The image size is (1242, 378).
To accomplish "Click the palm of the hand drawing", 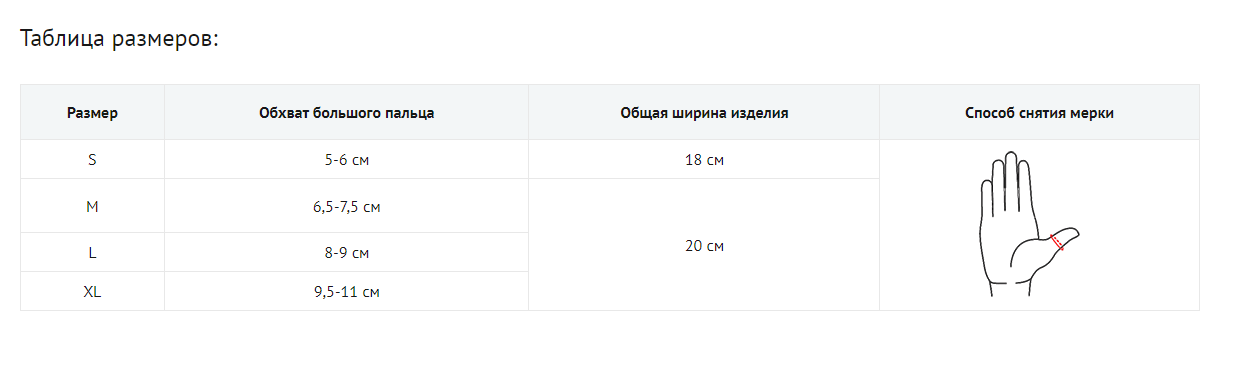I will coord(1010,243).
